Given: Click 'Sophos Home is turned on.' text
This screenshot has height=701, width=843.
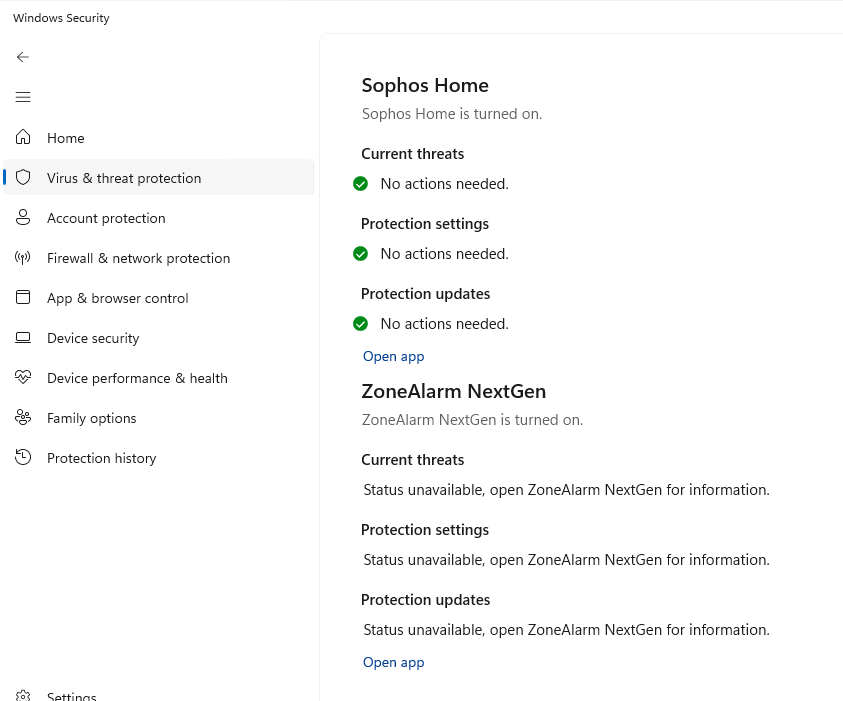Looking at the screenshot, I should (x=452, y=114).
